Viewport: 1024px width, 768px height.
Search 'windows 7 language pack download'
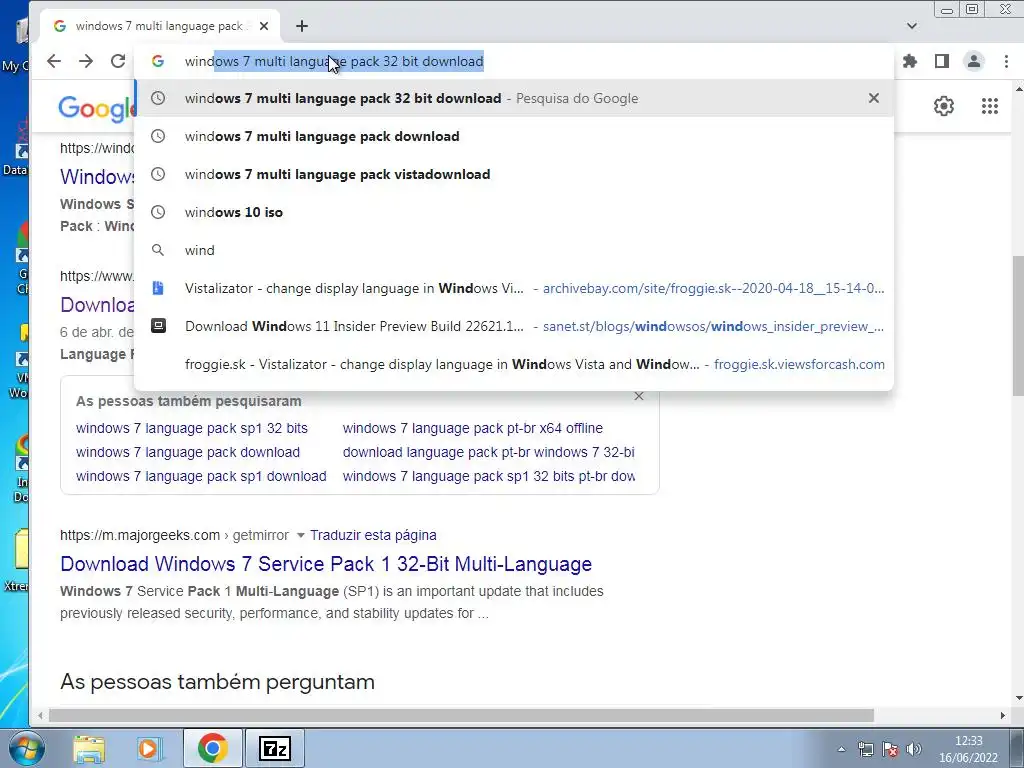coord(187,453)
